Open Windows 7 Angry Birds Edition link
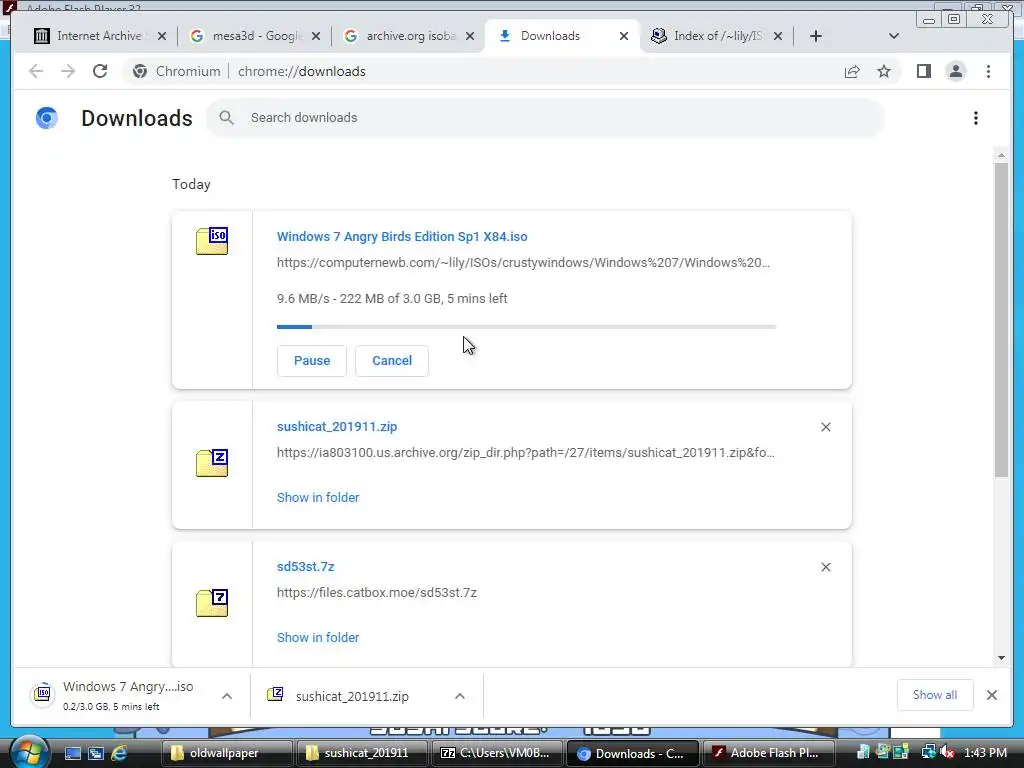The width and height of the screenshot is (1024, 768). click(402, 236)
